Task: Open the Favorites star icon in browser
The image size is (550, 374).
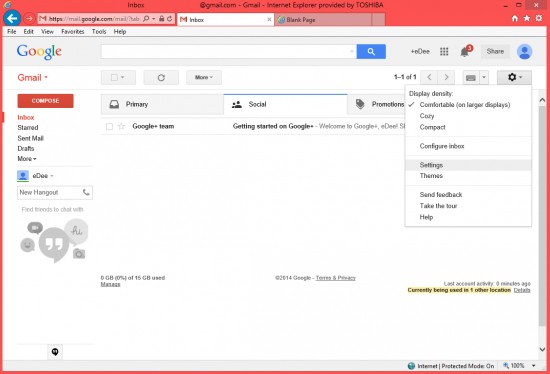Action: tap(526, 18)
